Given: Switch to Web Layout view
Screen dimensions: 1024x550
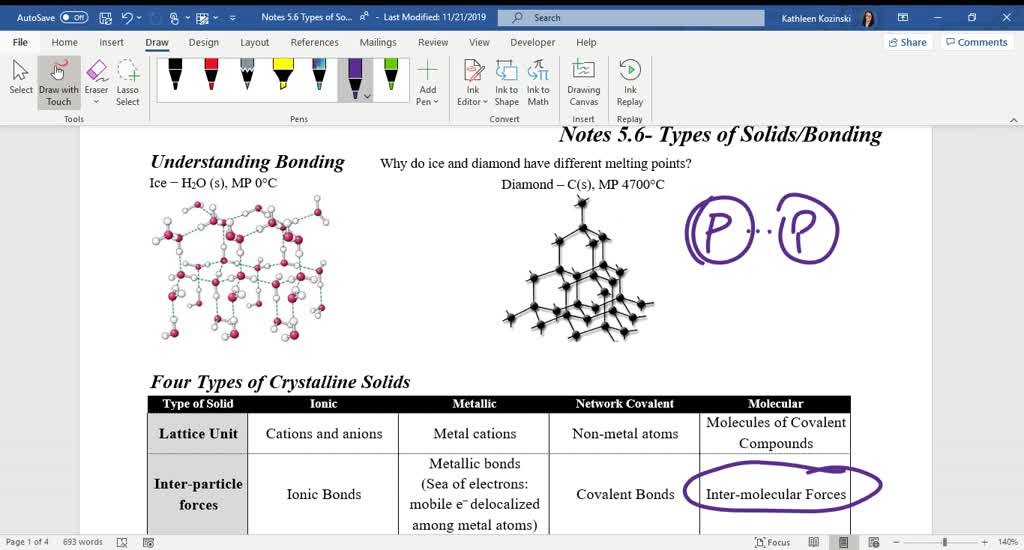Looking at the screenshot, I should point(874,542).
